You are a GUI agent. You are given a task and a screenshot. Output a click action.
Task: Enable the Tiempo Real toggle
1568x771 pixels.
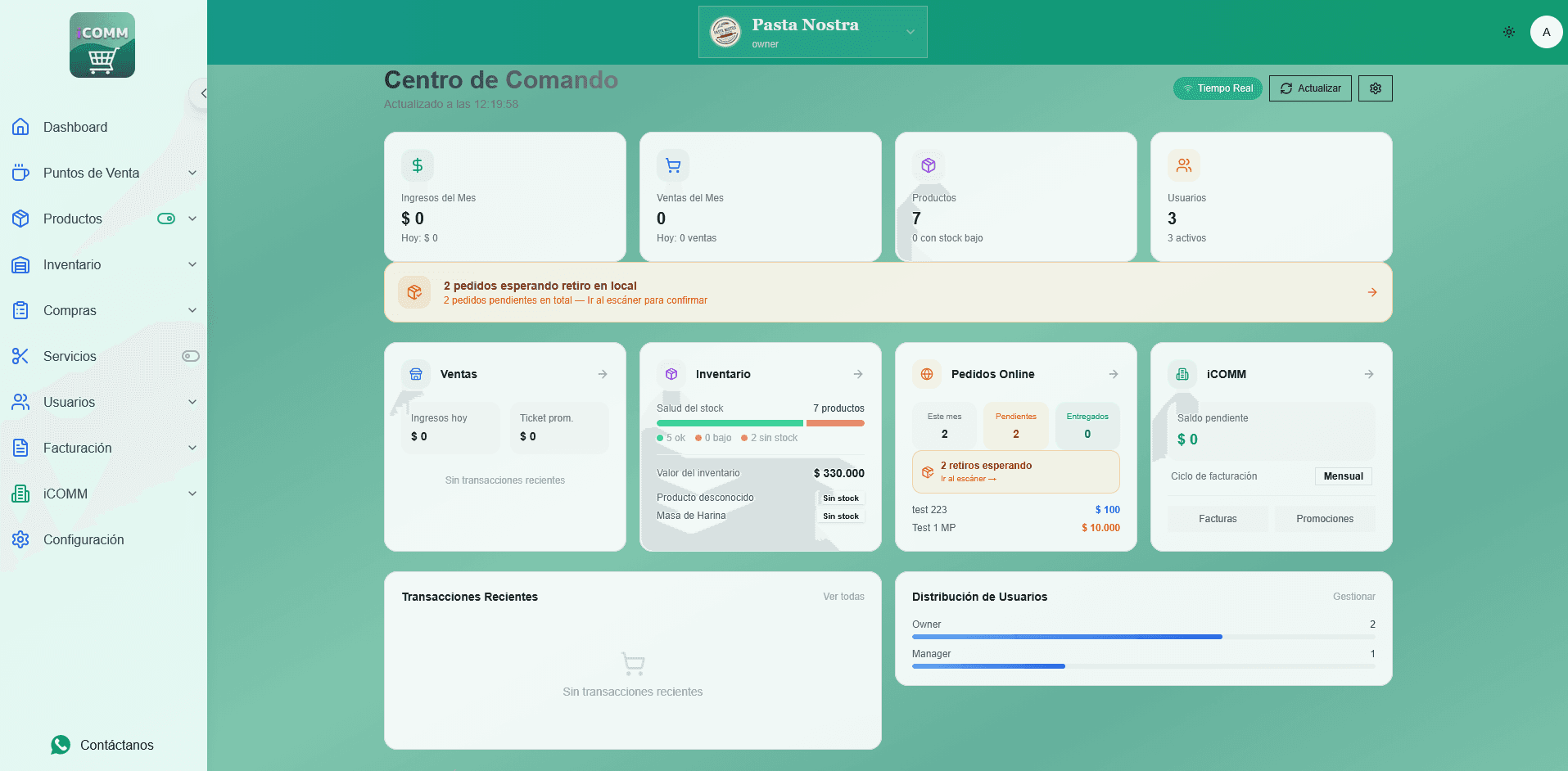(1218, 88)
